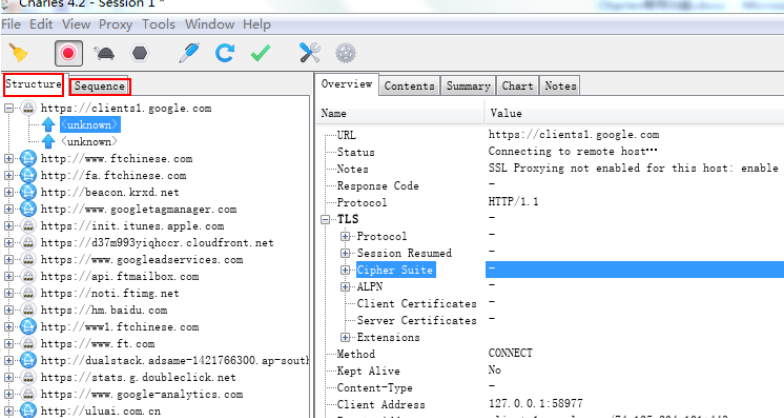The width and height of the screenshot is (784, 418).
Task: Switch to the Structure tab
Action: 34,84
